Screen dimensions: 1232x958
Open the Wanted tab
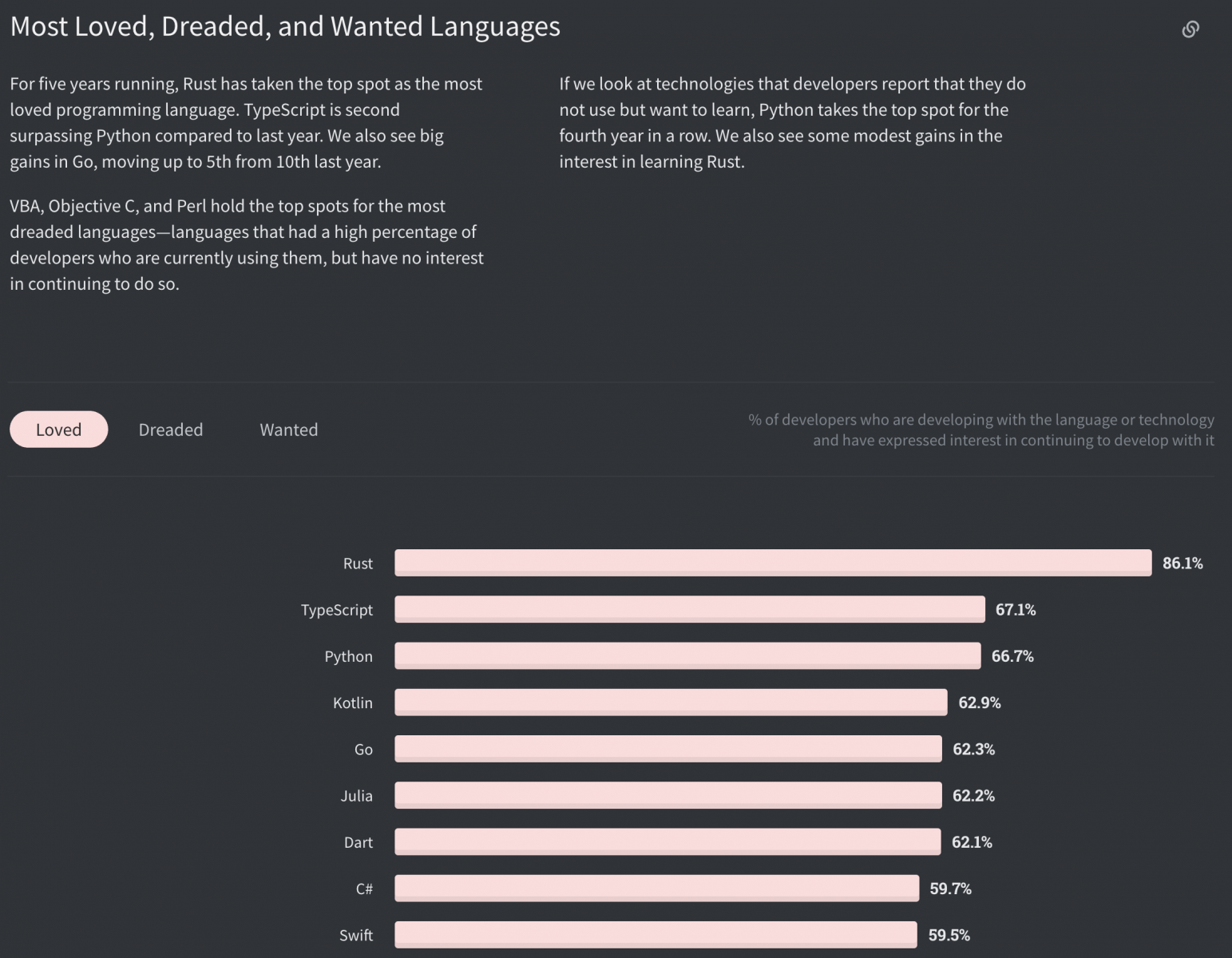point(288,430)
